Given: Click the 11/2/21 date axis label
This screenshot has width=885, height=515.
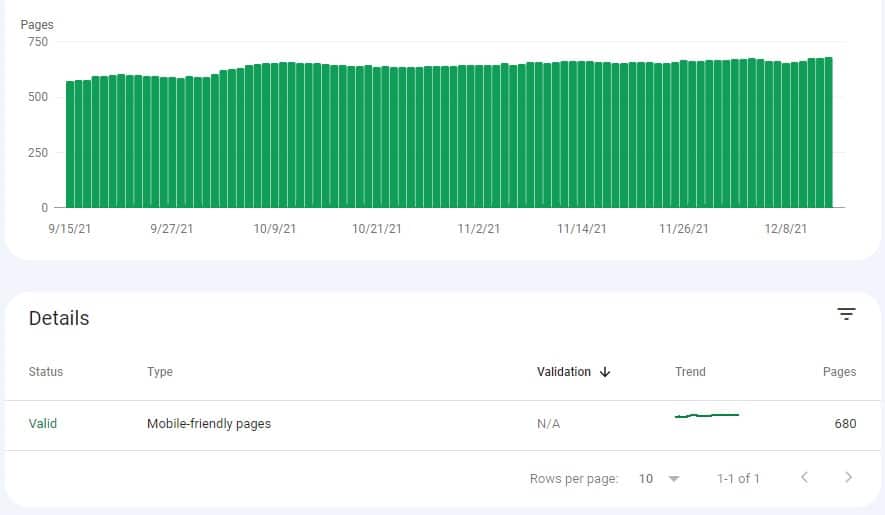Looking at the screenshot, I should 479,229.
